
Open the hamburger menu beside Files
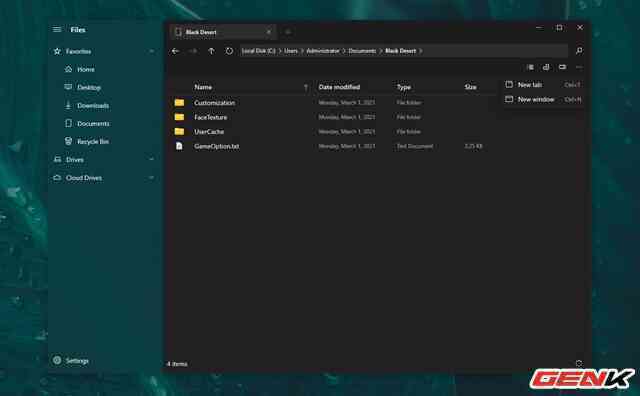57,29
